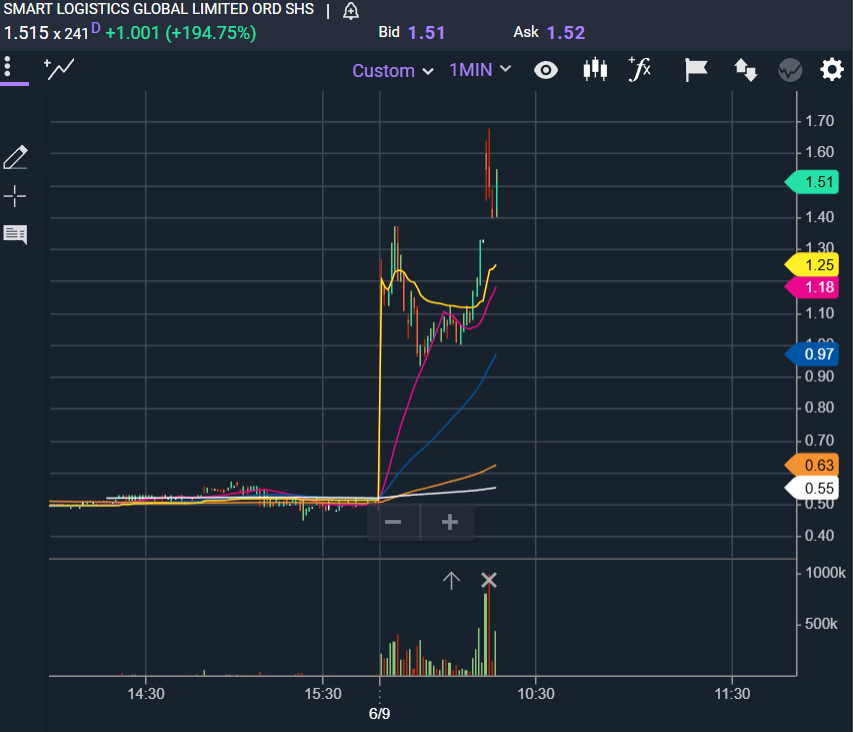Click the 6/9 date marker
This screenshot has height=732, width=853.
tap(379, 714)
